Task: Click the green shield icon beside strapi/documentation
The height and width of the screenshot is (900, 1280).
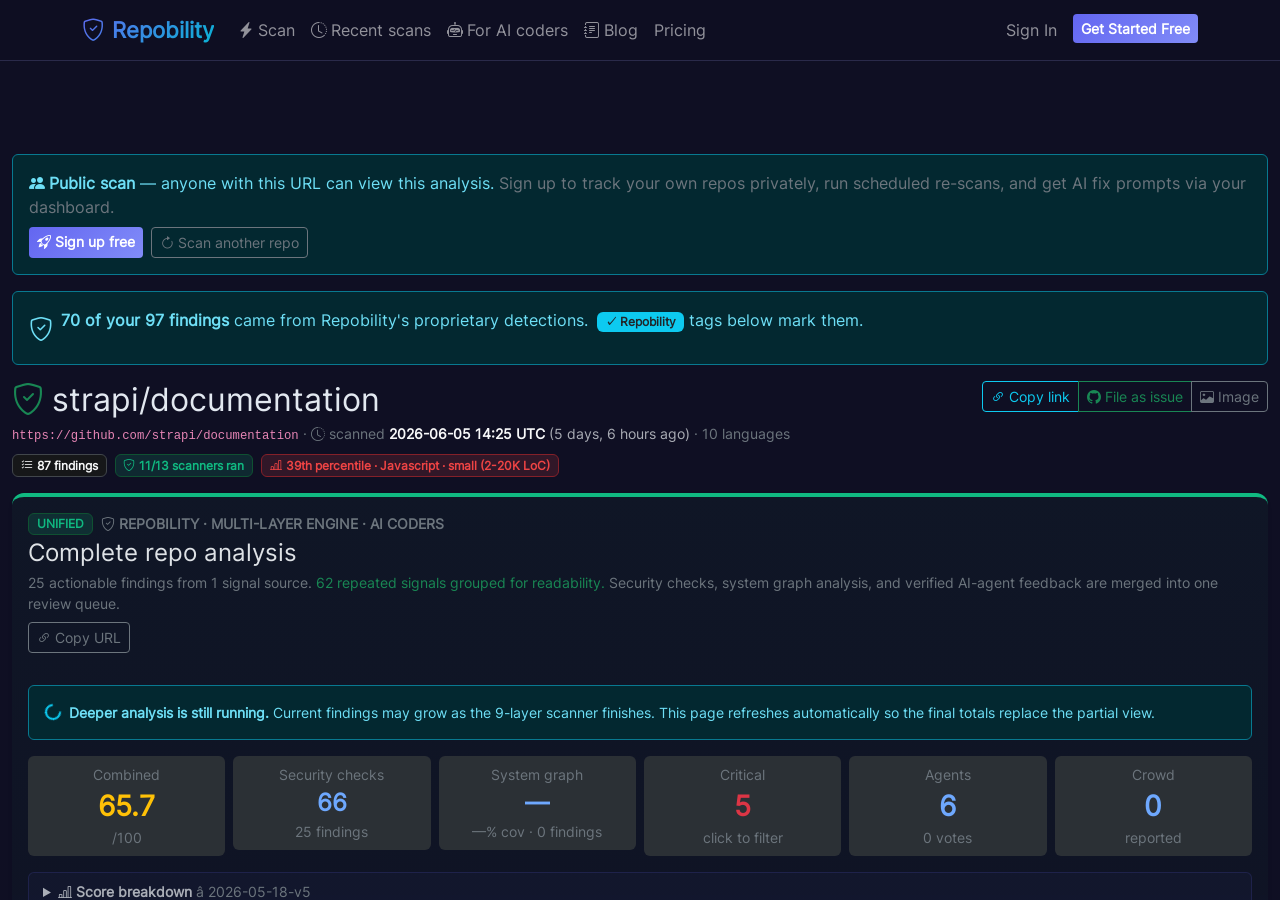Action: tap(28, 399)
